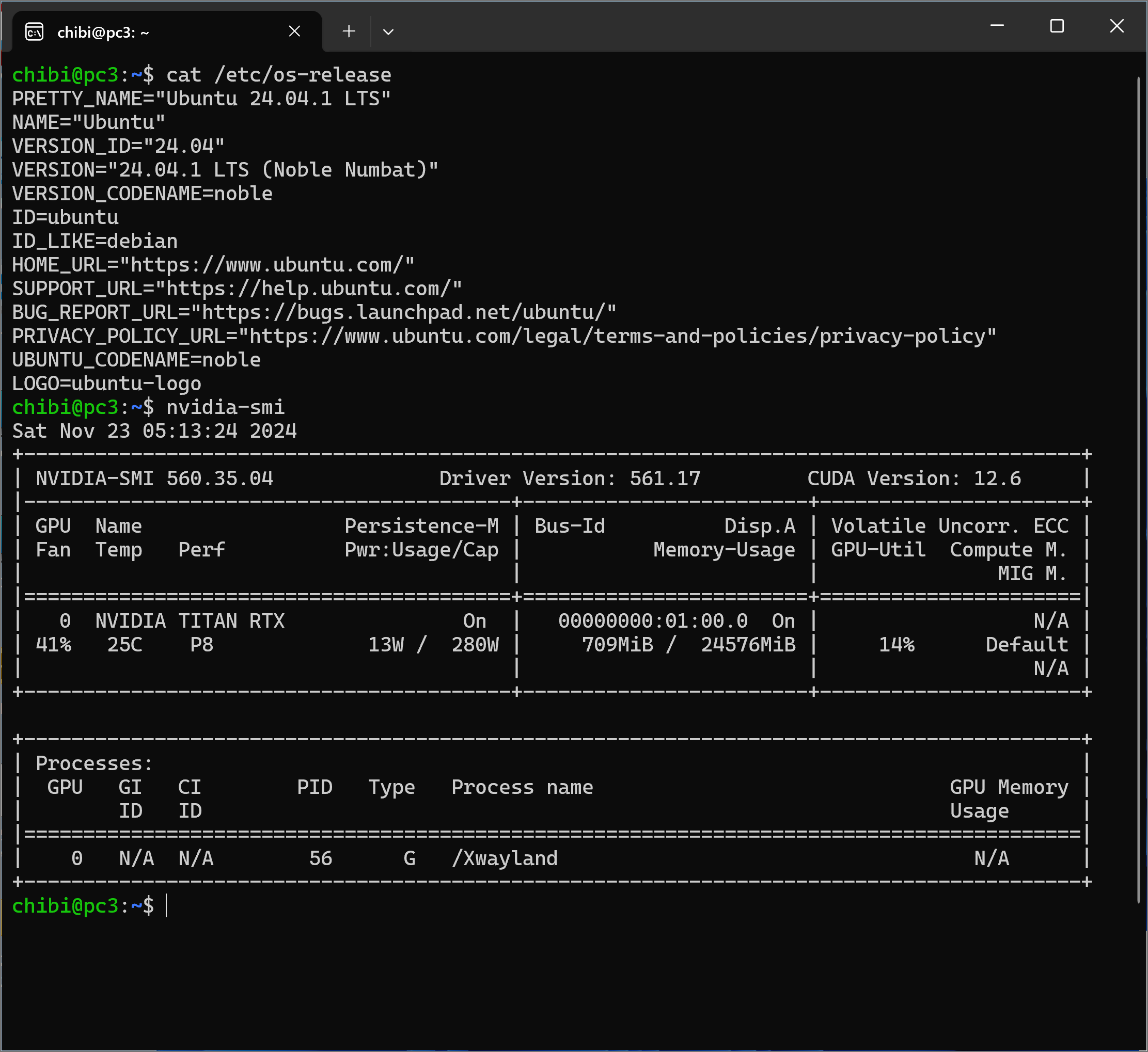The width and height of the screenshot is (1148, 1052).
Task: Close the chibi@pc3 tab with its X
Action: (x=294, y=31)
